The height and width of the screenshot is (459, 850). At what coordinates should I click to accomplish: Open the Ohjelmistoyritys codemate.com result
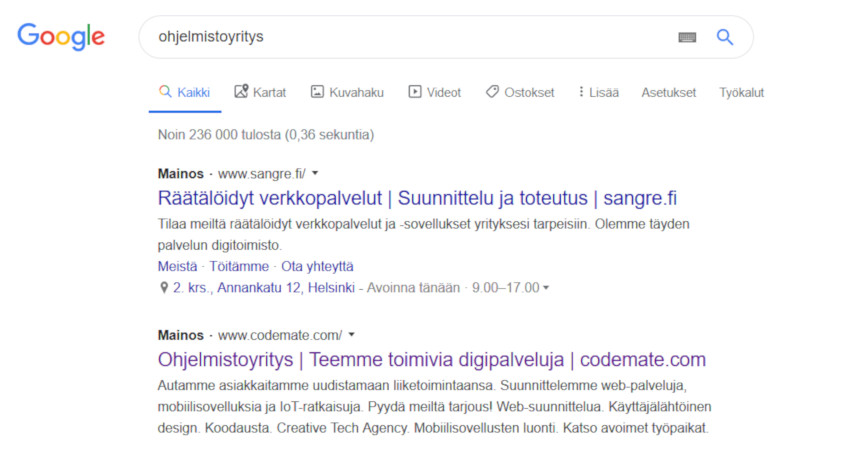432,360
